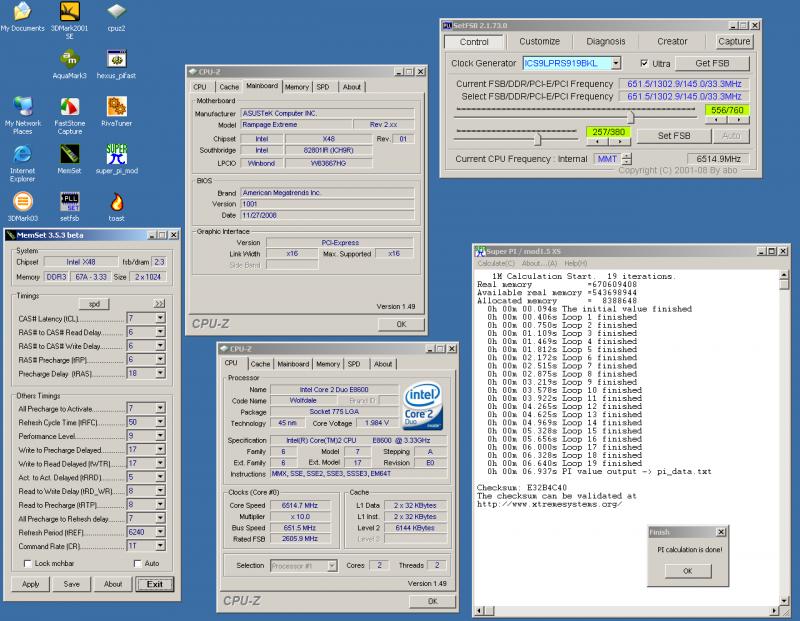
Task: Click lower slider thumb in SetFSB
Action: pyautogui.click(x=537, y=138)
